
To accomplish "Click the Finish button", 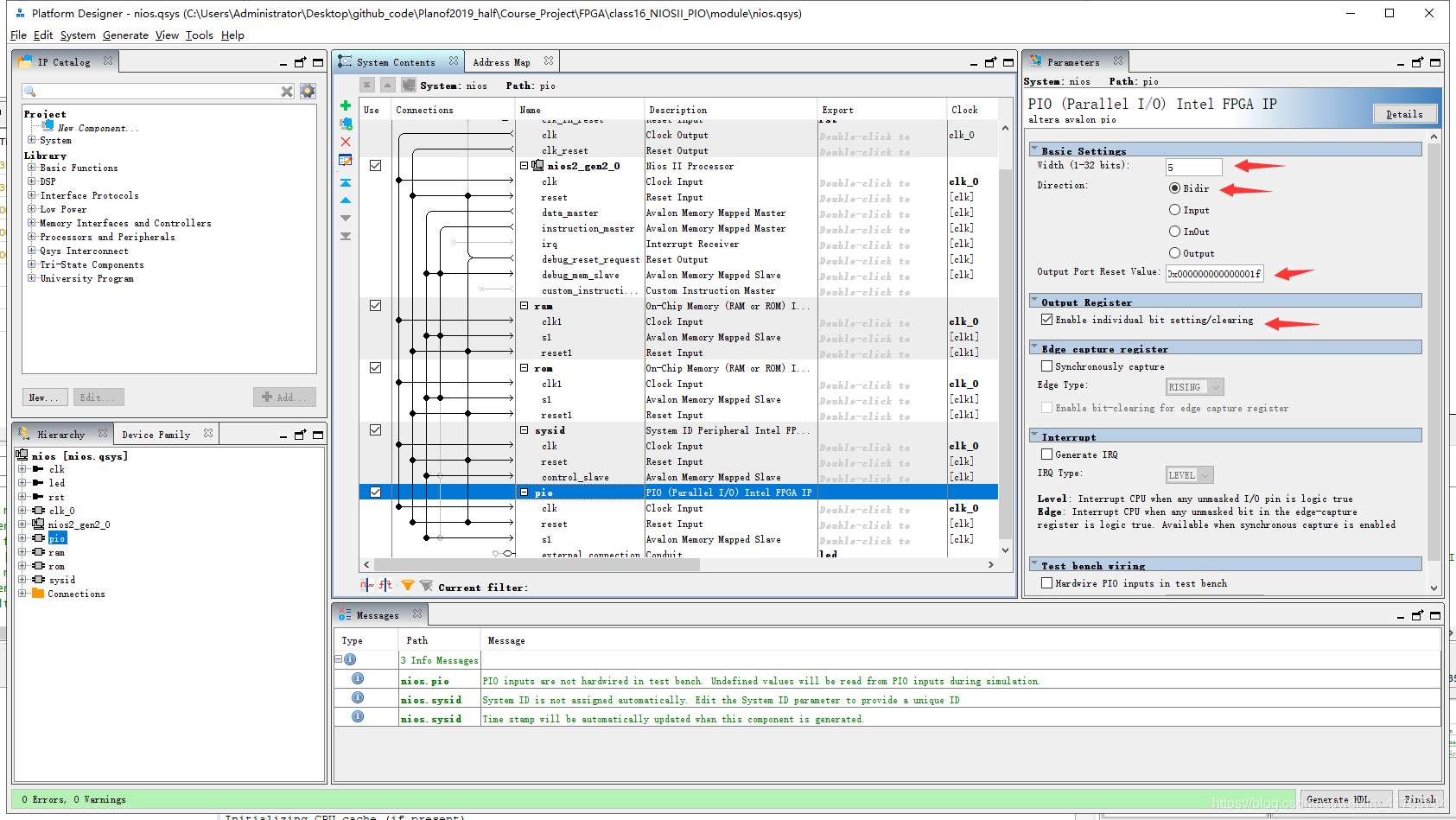I will pos(1420,799).
